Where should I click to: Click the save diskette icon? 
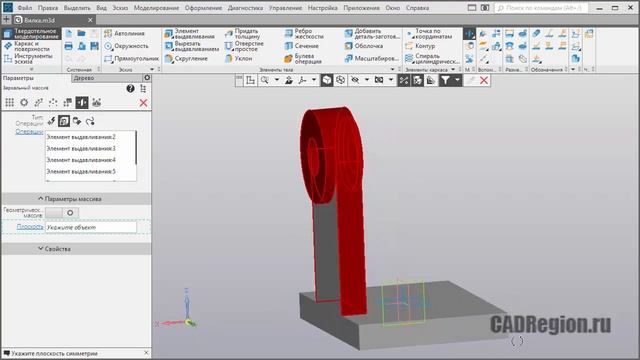point(95,46)
